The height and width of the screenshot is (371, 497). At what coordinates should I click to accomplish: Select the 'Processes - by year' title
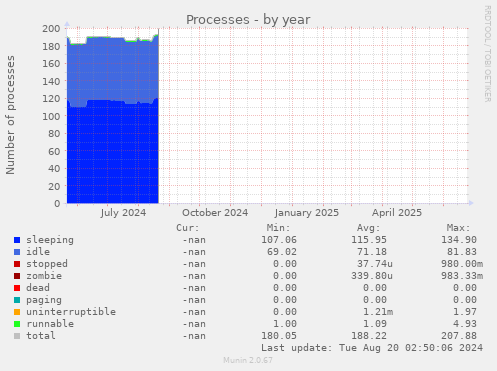coord(248,20)
